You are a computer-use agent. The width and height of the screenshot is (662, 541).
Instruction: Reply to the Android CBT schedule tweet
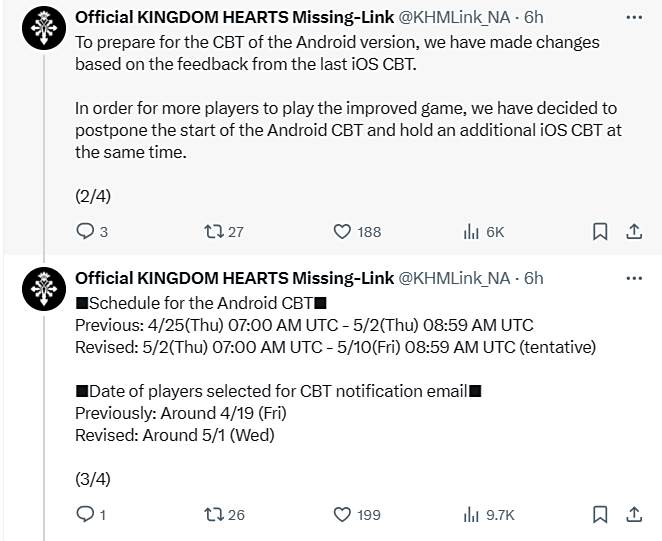[x=90, y=514]
